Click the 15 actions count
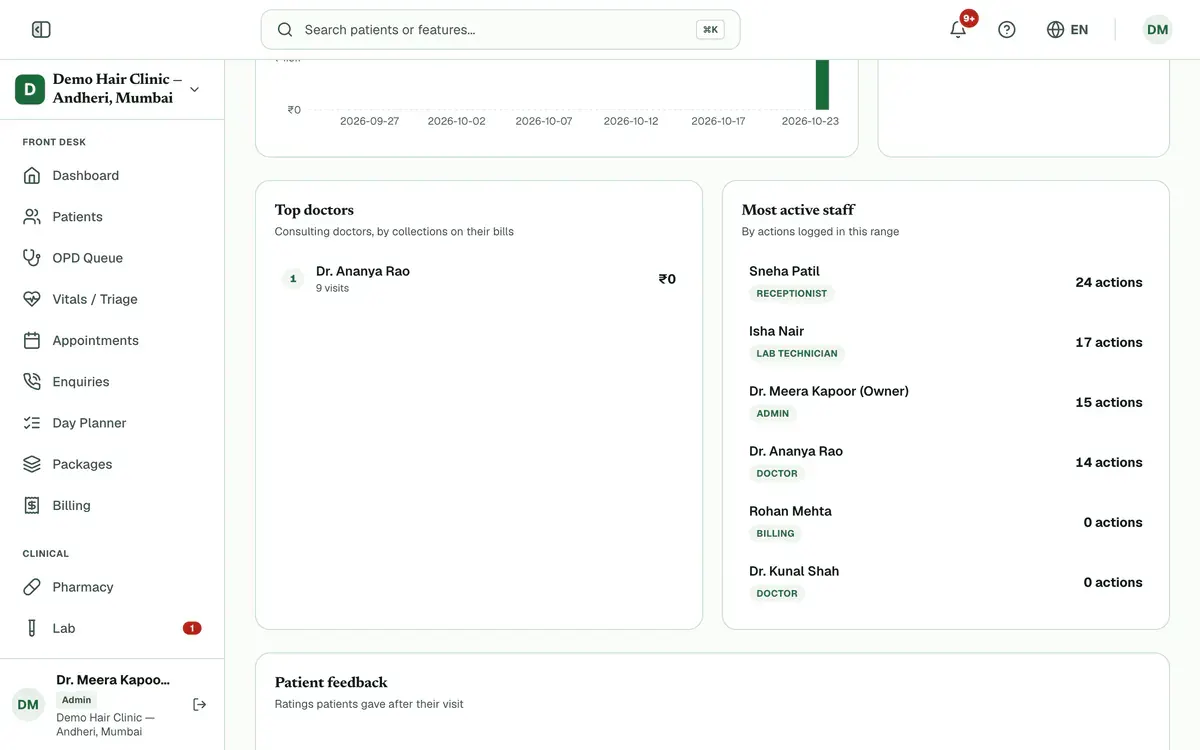This screenshot has width=1200, height=750. (x=1109, y=402)
